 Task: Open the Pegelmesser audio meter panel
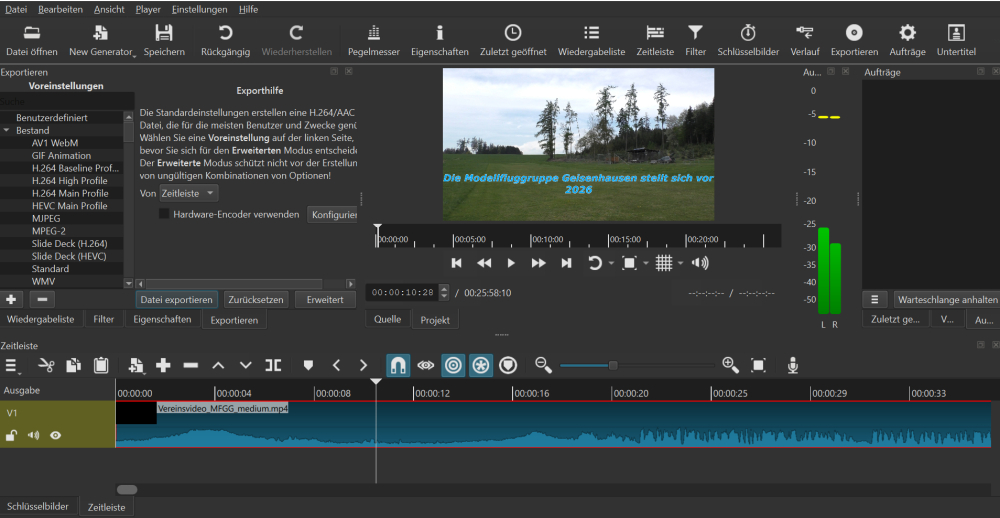[374, 41]
